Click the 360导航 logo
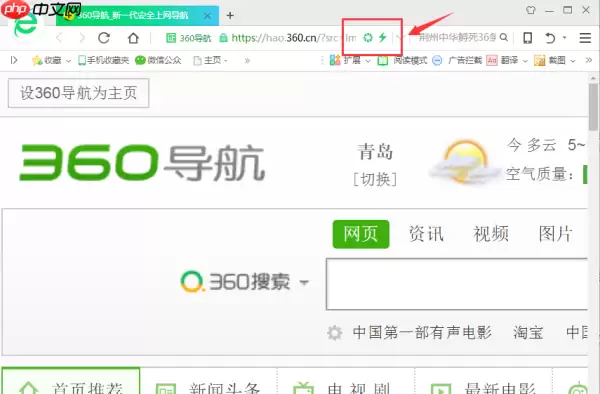The height and width of the screenshot is (394, 600). pos(142,163)
